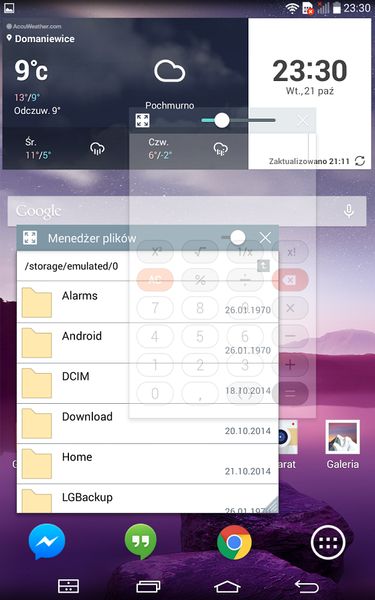Close the calculator floating window
Image resolution: width=375 pixels, height=600 pixels.
click(x=303, y=121)
